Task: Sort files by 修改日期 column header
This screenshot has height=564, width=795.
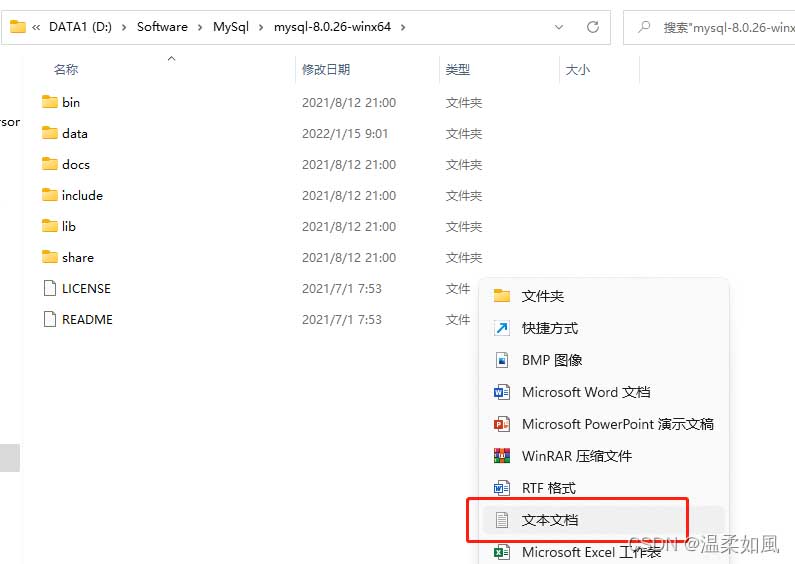Action: (x=326, y=70)
